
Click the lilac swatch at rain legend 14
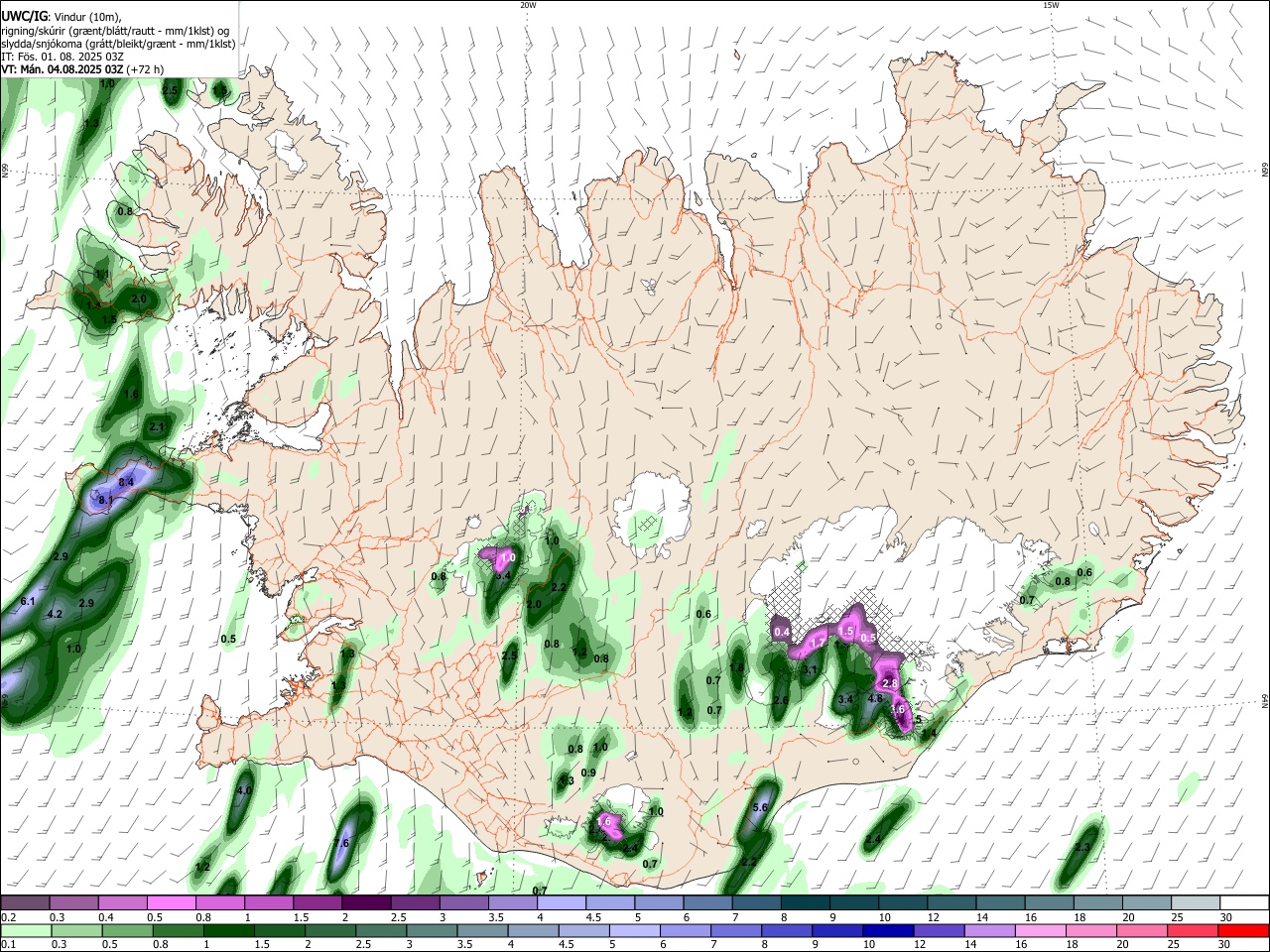click(x=988, y=931)
